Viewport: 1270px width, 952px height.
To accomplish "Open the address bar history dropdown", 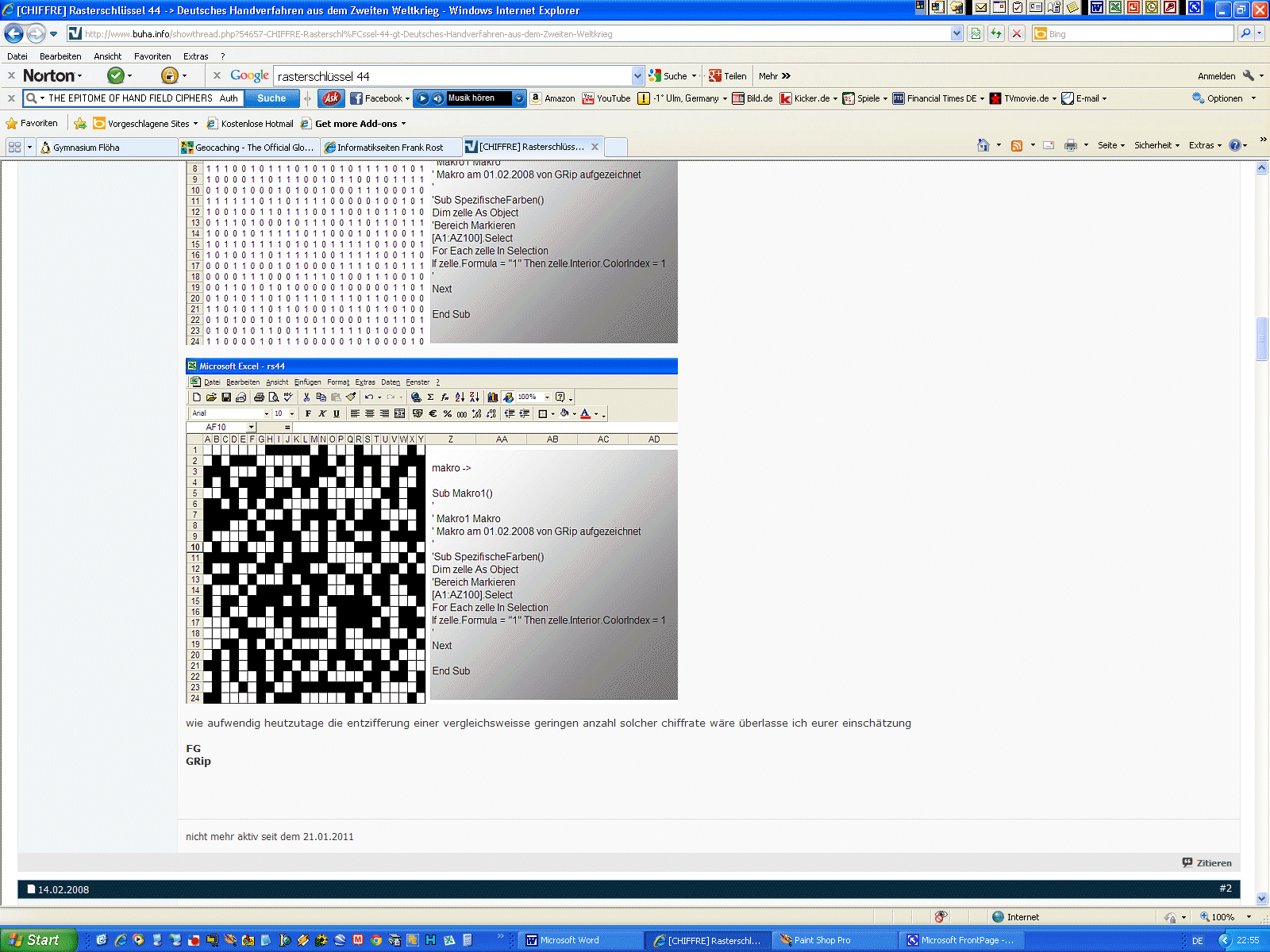I will click(956, 33).
